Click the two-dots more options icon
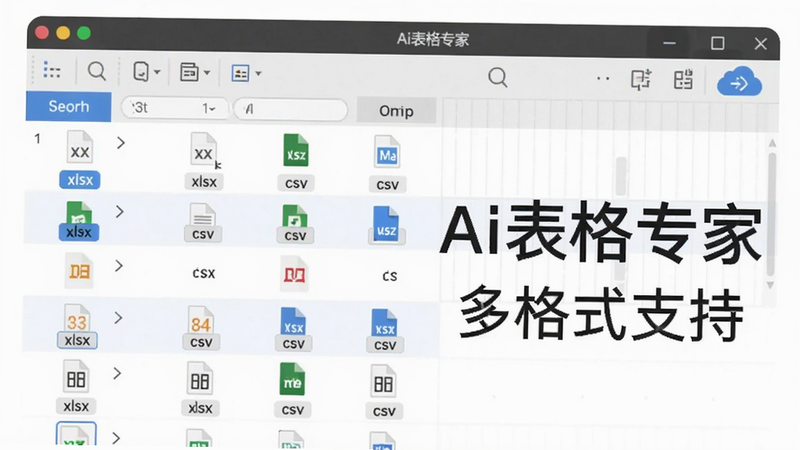 603,79
